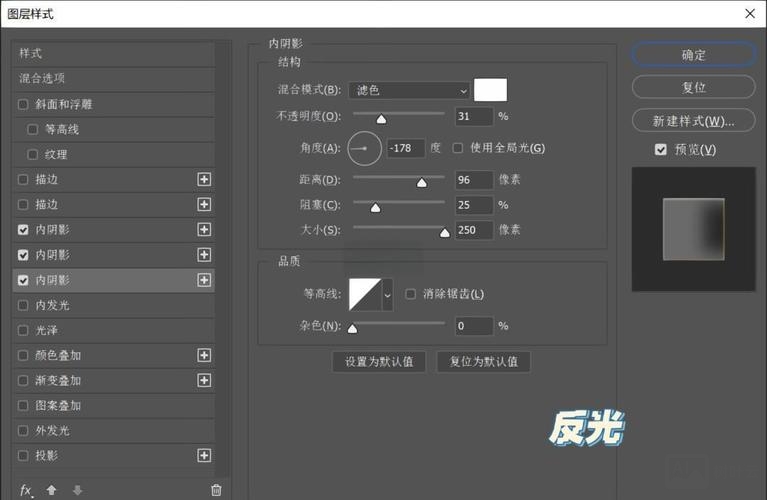Select 样式 in the left list

pyautogui.click(x=113, y=54)
